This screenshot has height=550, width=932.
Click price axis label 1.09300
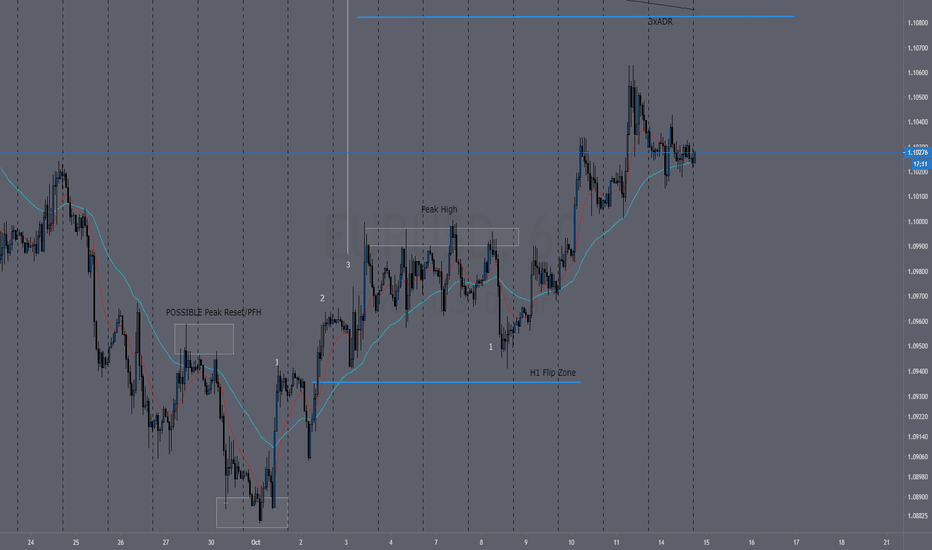coord(918,396)
